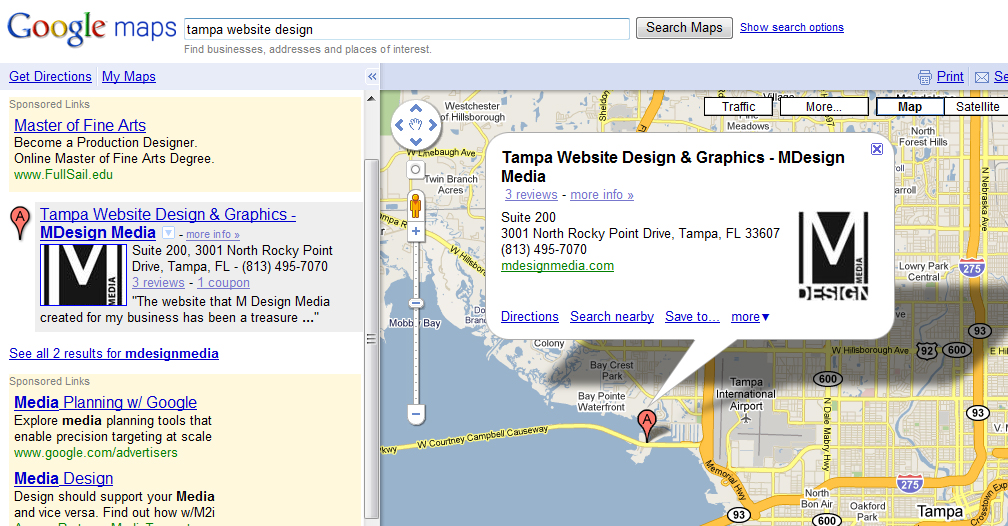This screenshot has width=1008, height=526.
Task: Click See all 2 results for mdesignmedia
Action: (114, 353)
